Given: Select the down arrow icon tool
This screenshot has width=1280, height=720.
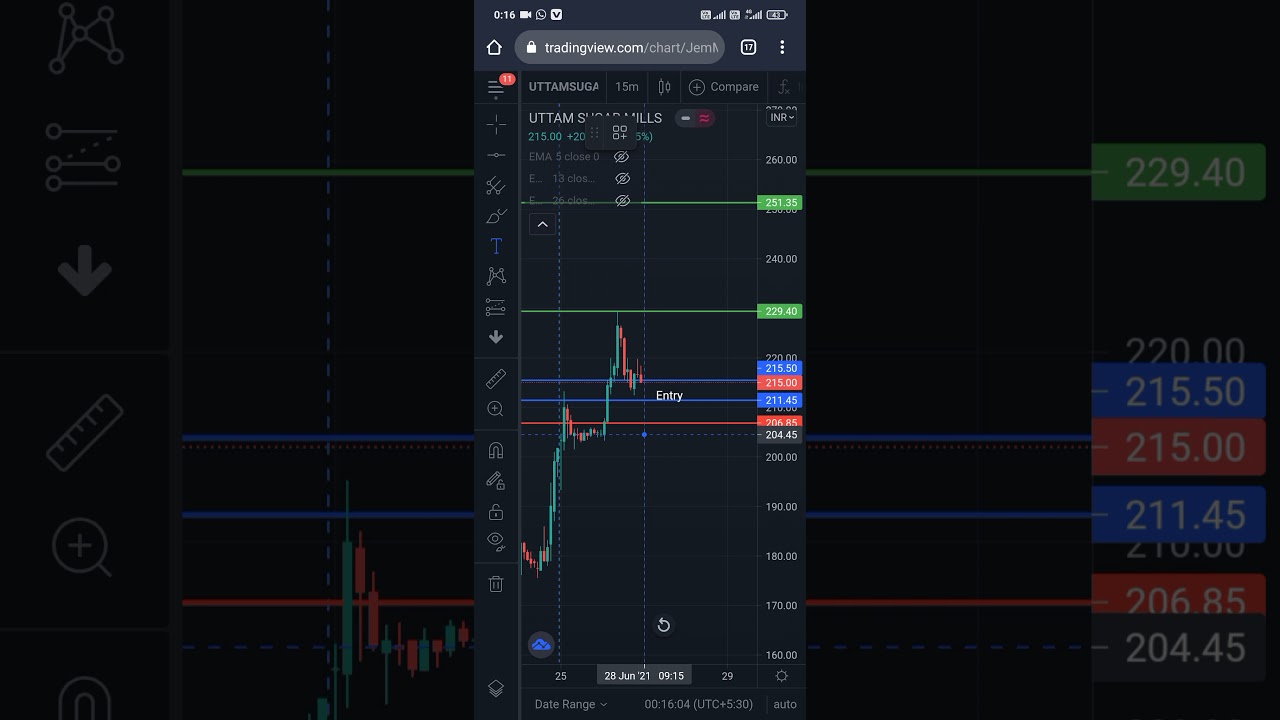Looking at the screenshot, I should 496,337.
